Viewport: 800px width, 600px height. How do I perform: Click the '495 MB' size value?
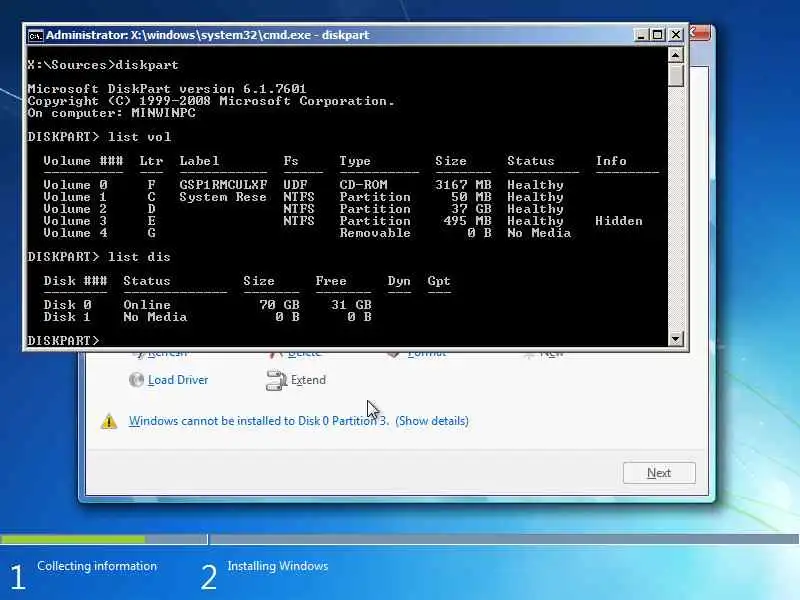click(x=467, y=221)
